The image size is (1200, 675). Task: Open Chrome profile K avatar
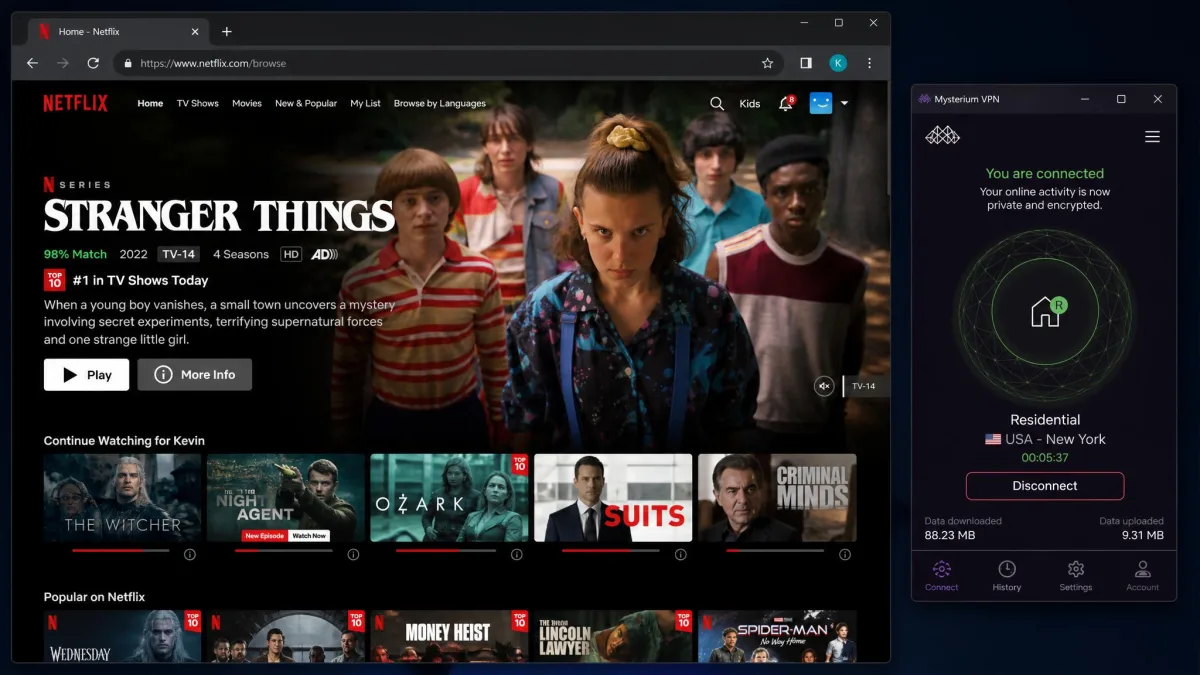838,63
